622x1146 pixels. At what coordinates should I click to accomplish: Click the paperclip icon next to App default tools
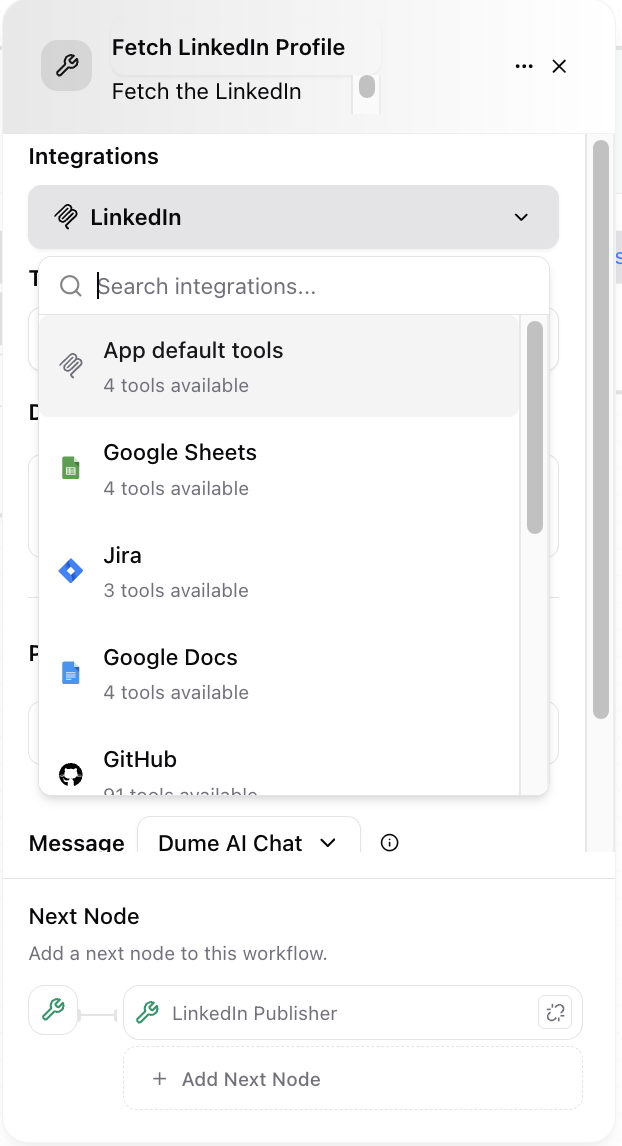[70, 365]
